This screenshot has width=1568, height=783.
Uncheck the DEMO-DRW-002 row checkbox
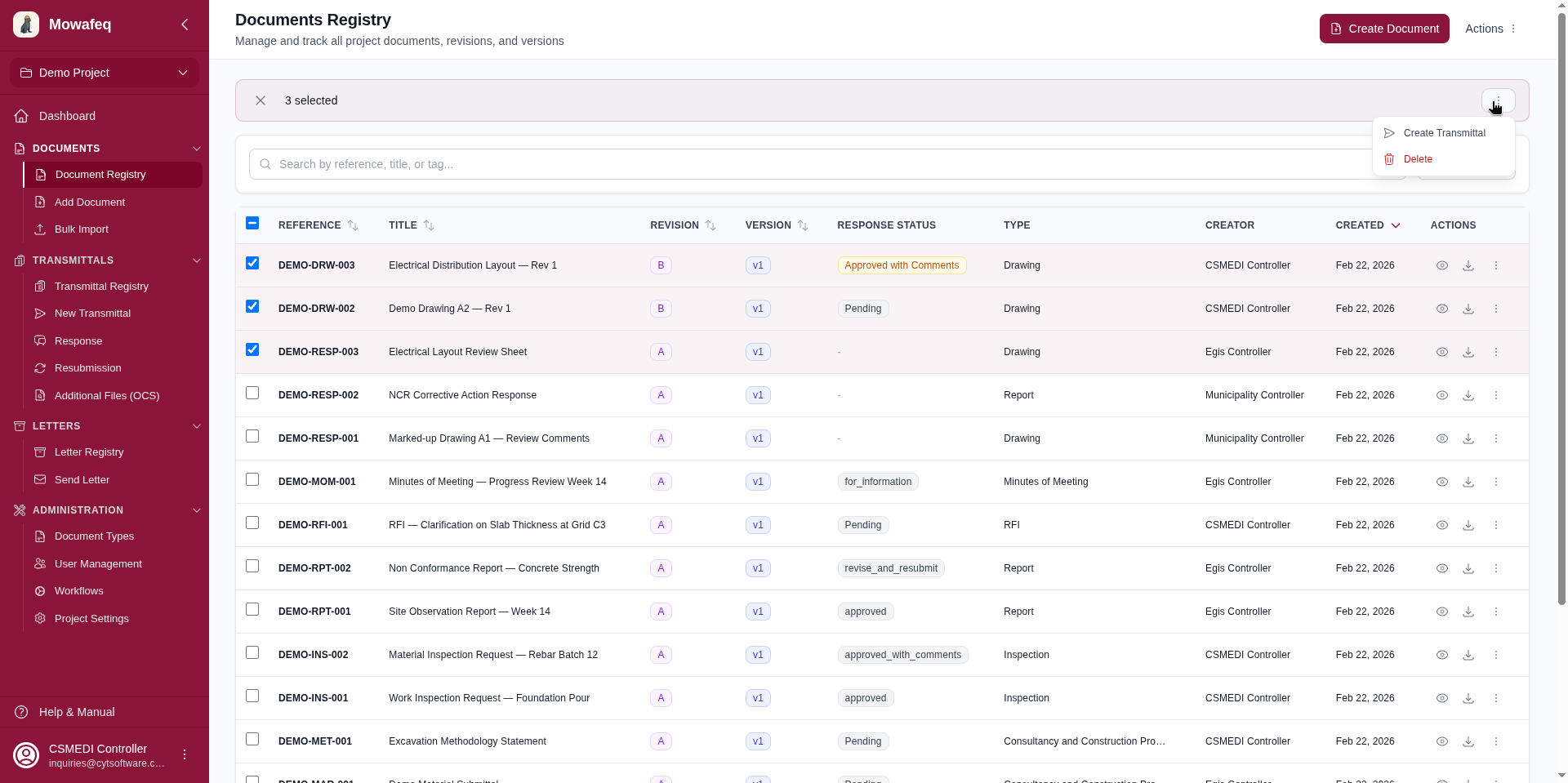click(252, 306)
